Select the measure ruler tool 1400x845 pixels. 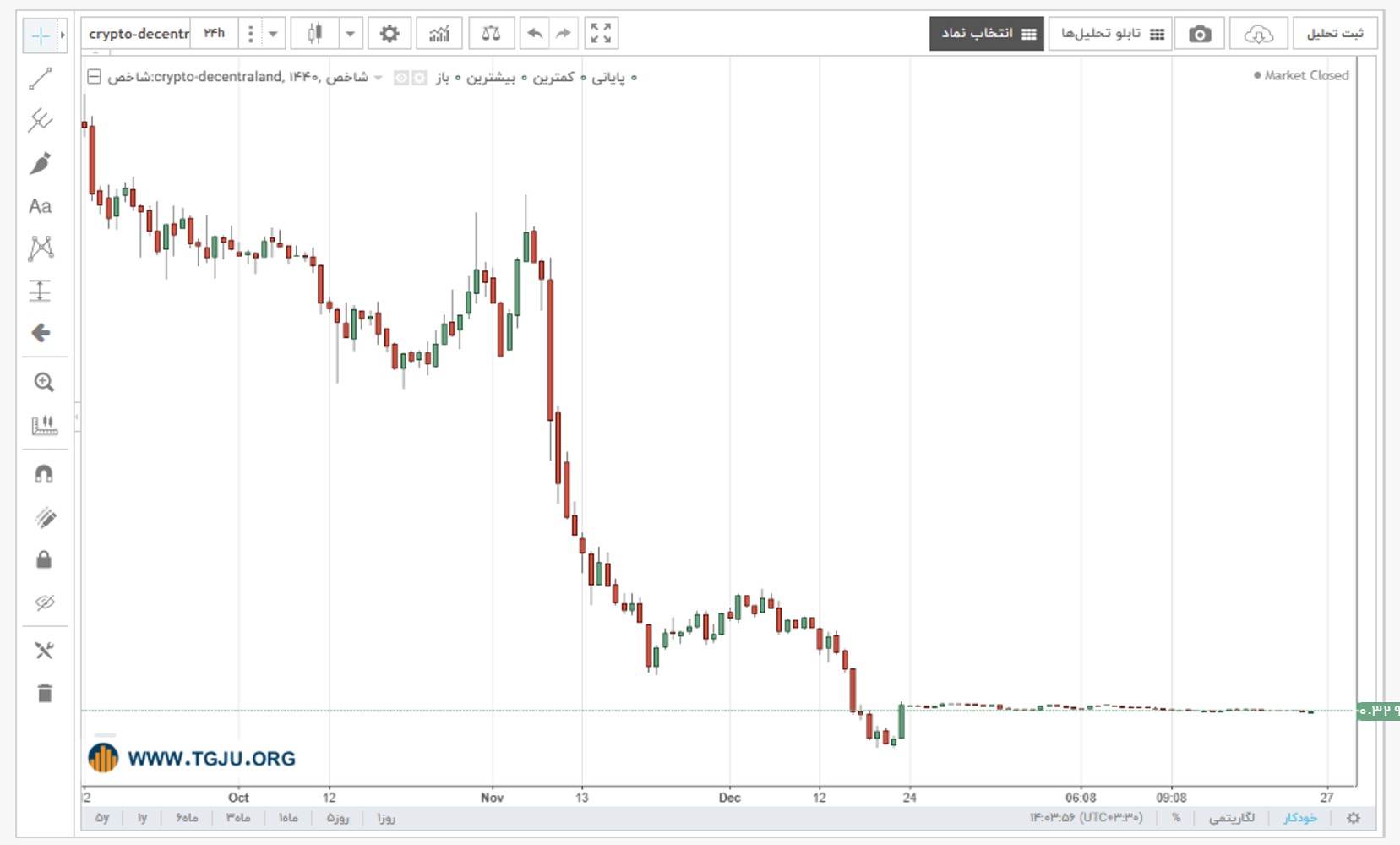(44, 425)
